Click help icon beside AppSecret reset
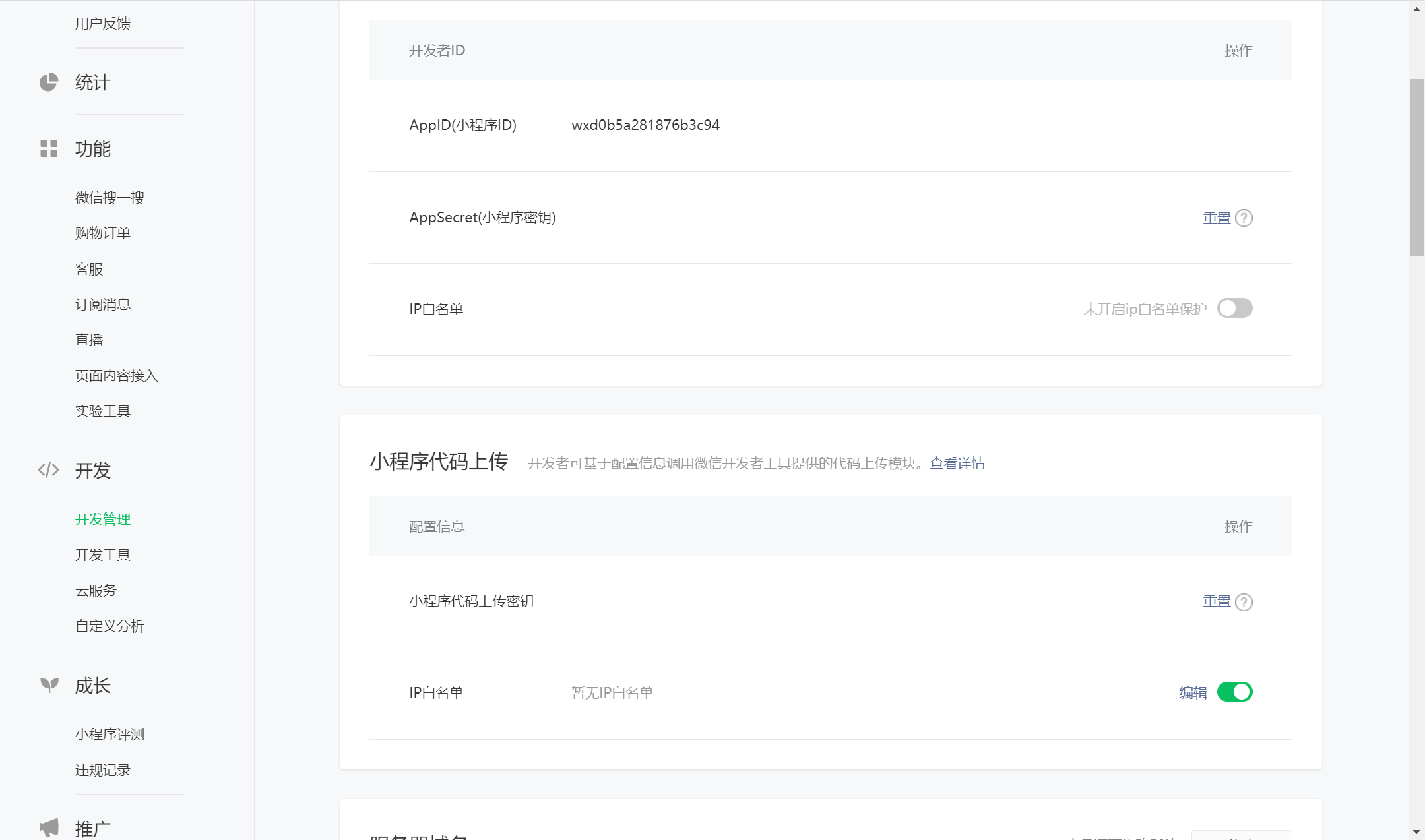 pyautogui.click(x=1244, y=218)
